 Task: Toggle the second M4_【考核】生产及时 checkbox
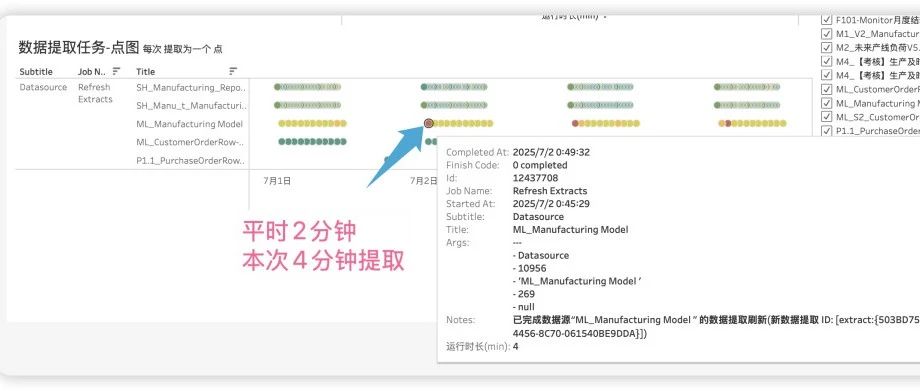coord(827,75)
